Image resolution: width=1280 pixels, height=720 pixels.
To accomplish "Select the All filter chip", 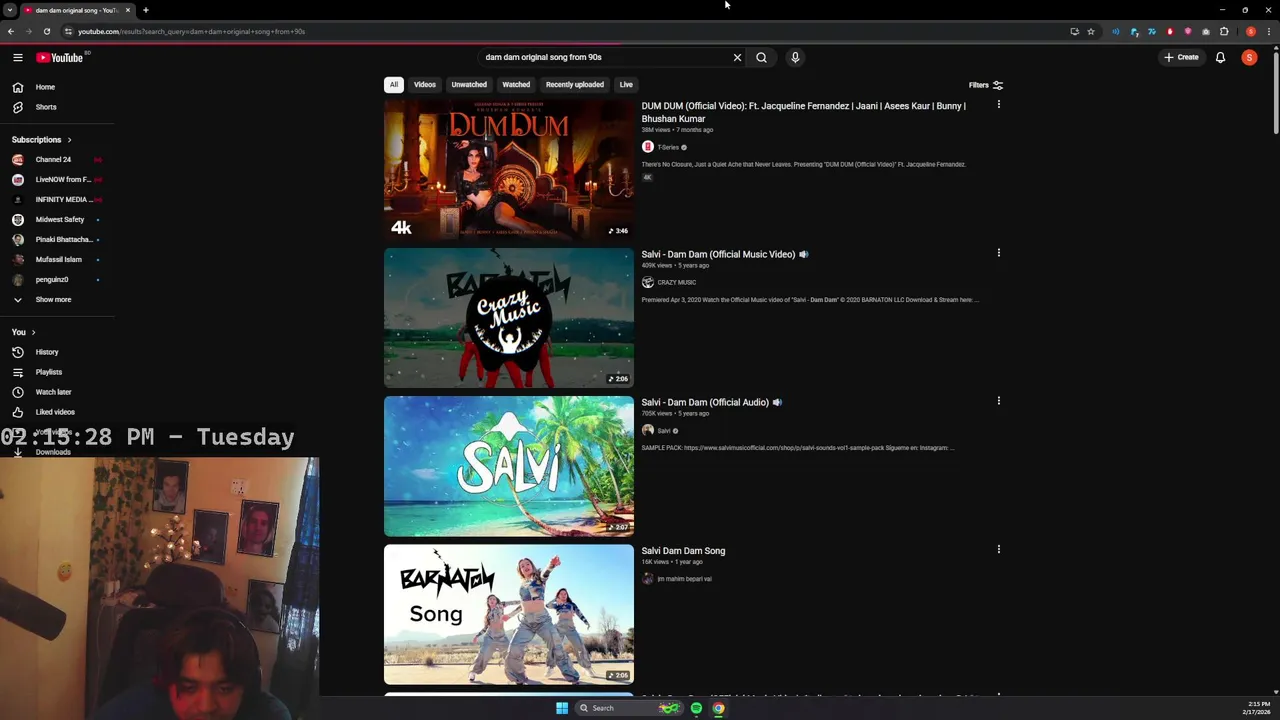I will pos(394,85).
